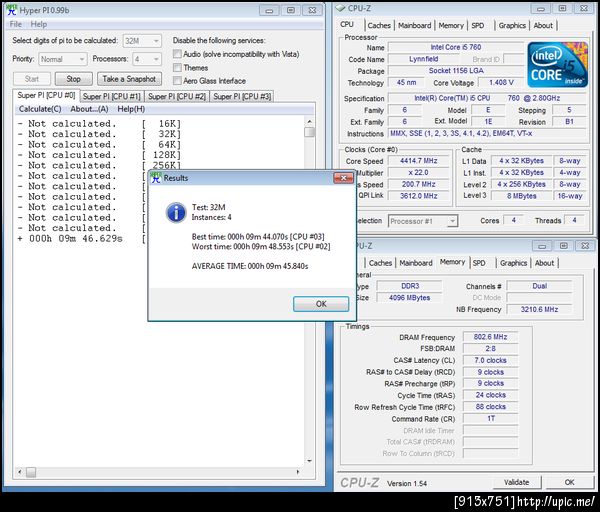This screenshot has height=512, width=600.
Task: Open the Processors count dropdown
Action: (x=147, y=59)
